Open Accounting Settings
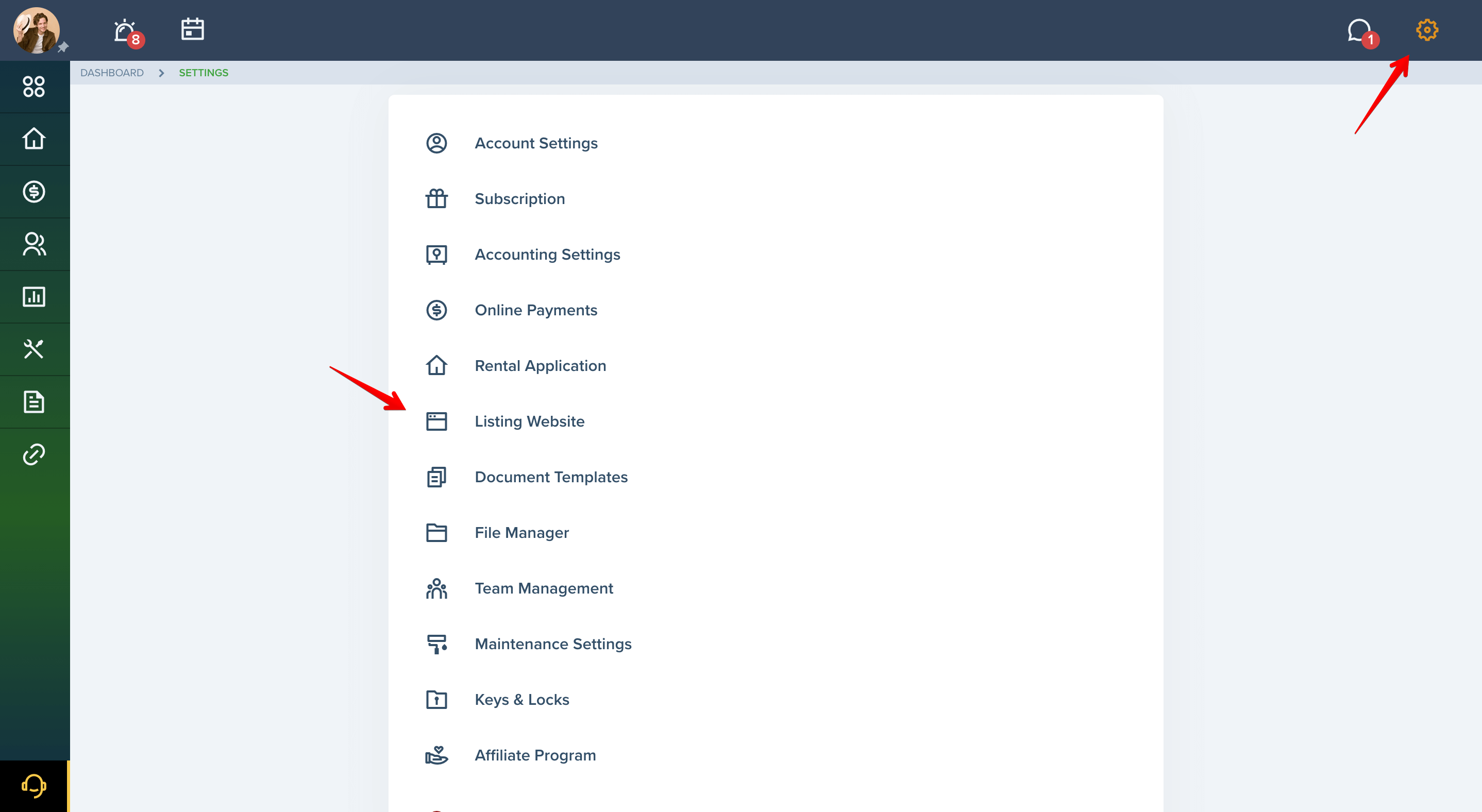The height and width of the screenshot is (812, 1482). (x=547, y=255)
